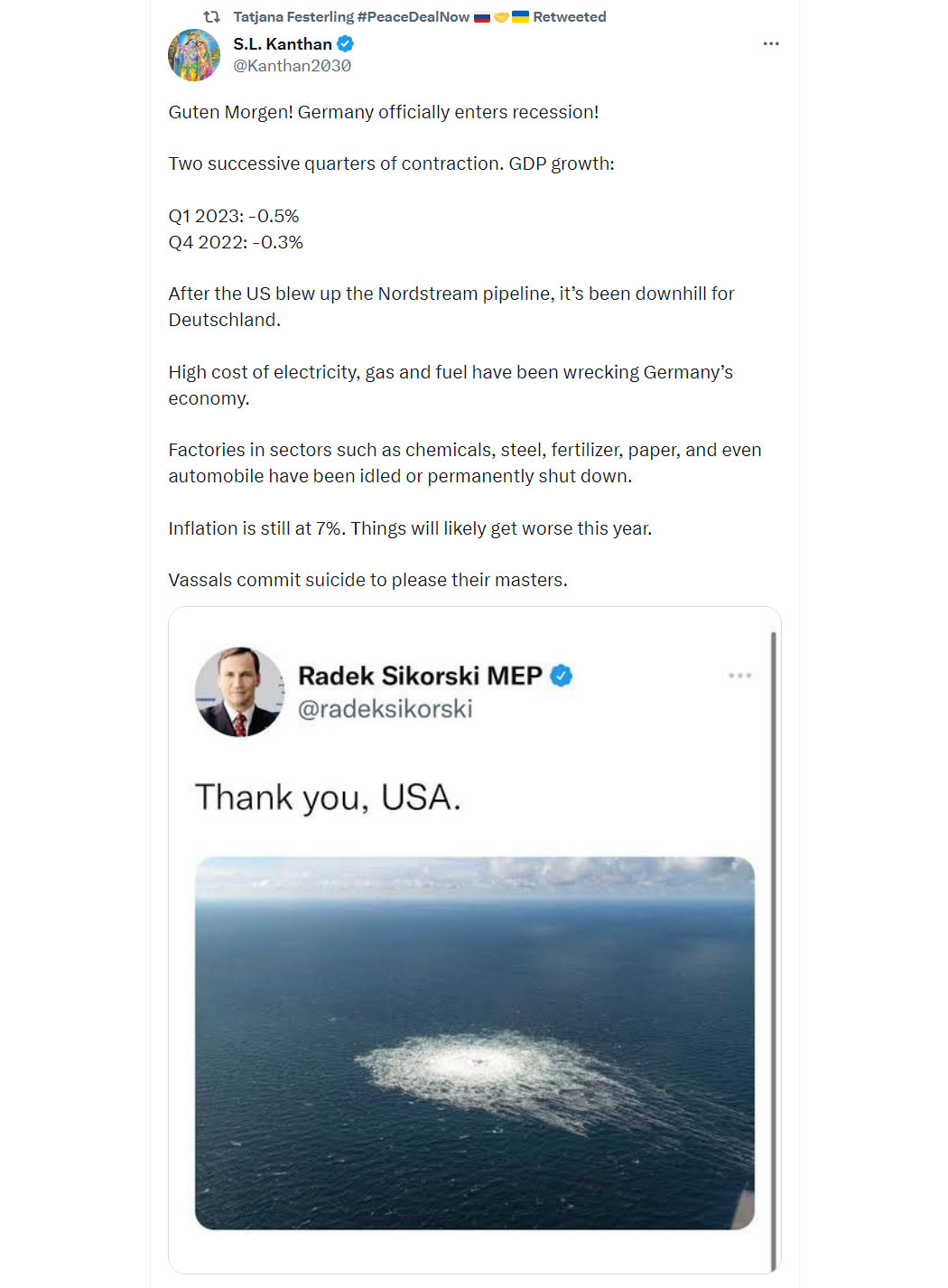
Task: Open the tweet's three-dot more options menu
Action: tap(770, 43)
